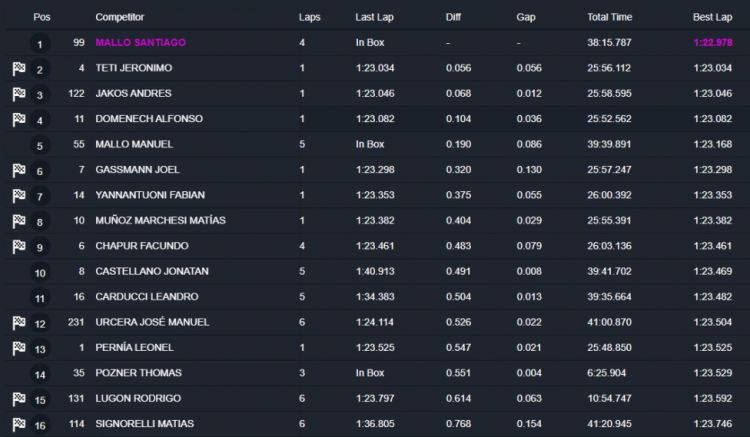The image size is (750, 437).
Task: Click the Last Lap column header
Action: (x=374, y=17)
